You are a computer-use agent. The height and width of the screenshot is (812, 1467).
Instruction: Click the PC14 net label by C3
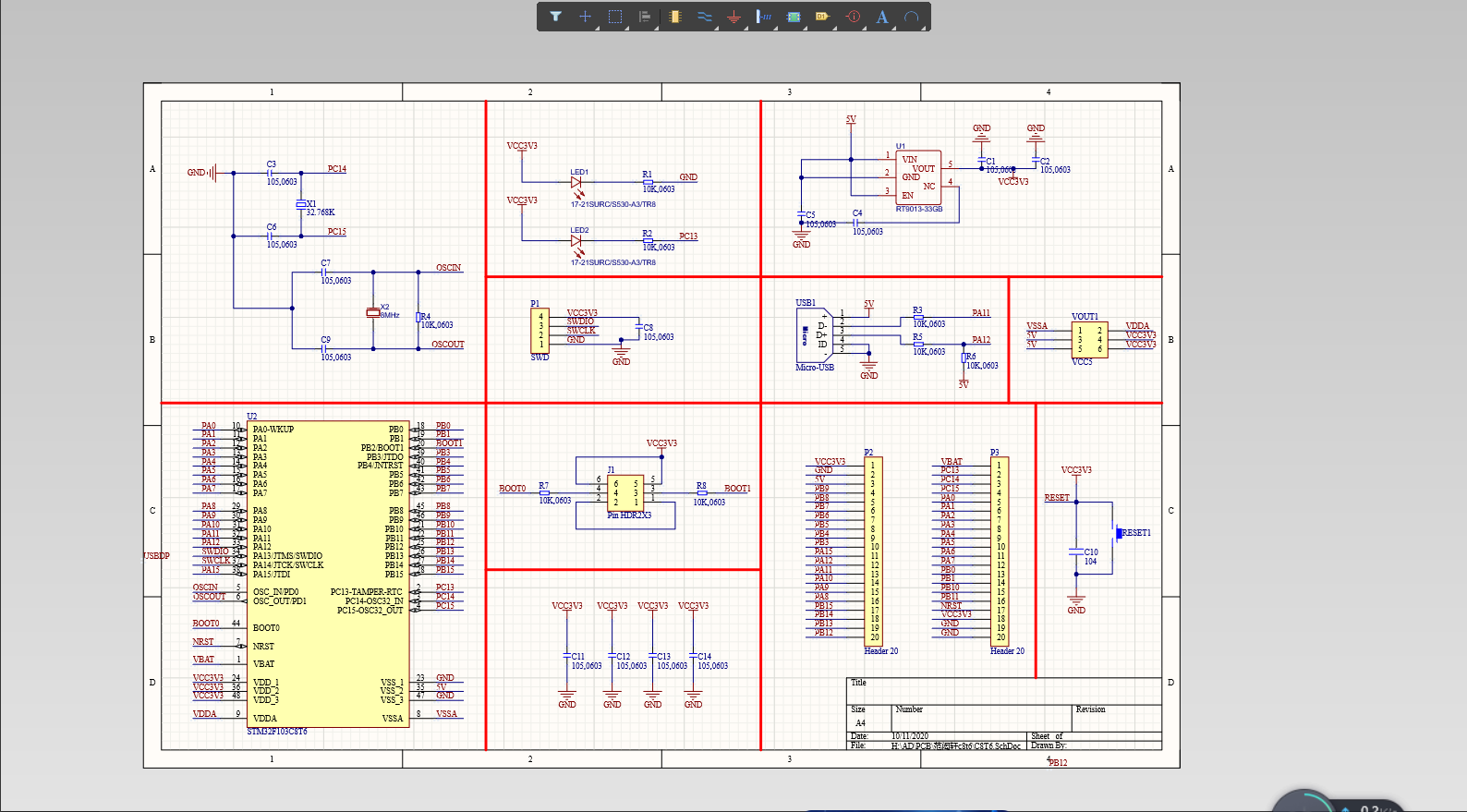(336, 169)
